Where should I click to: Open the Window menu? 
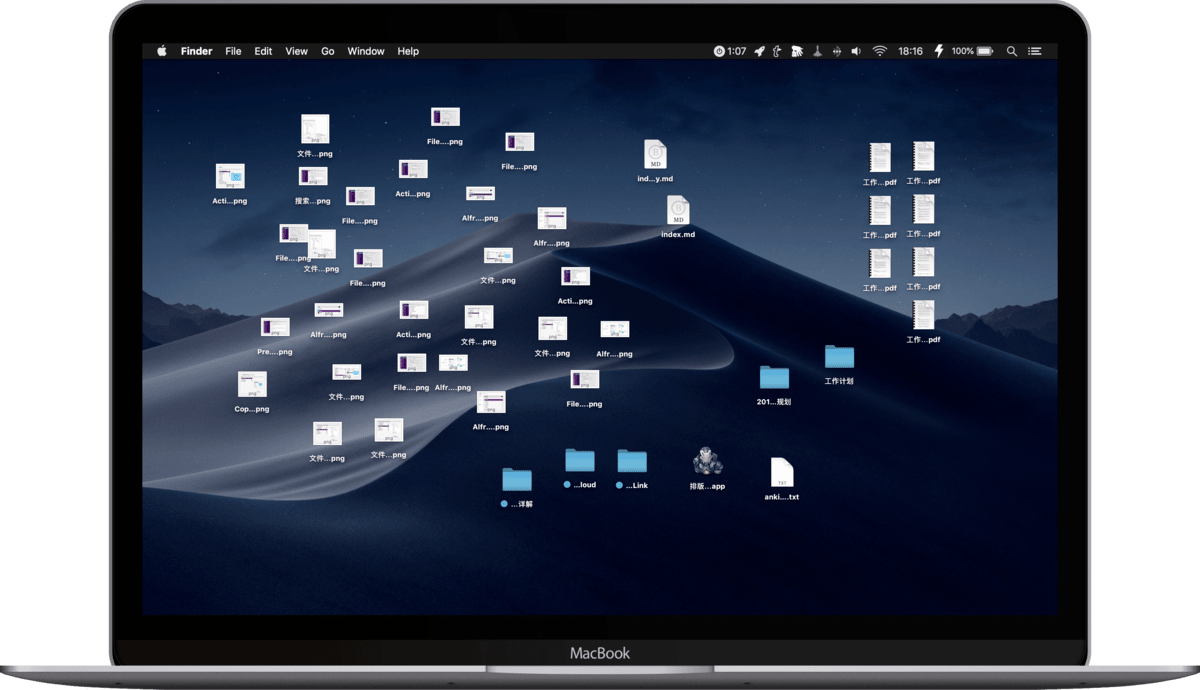(x=365, y=51)
